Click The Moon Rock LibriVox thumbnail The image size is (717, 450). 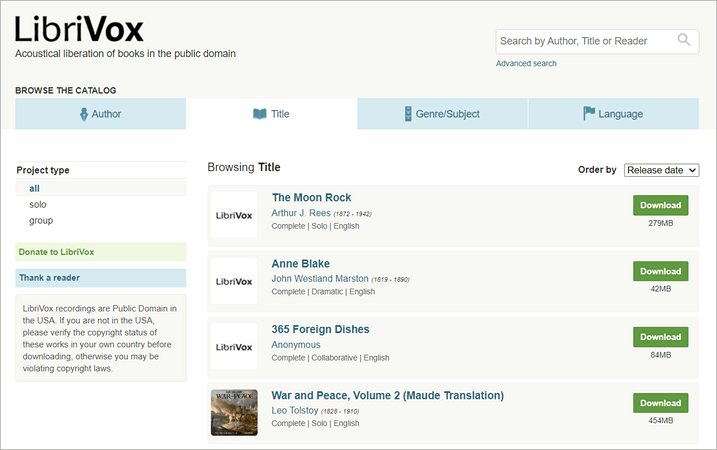tap(234, 214)
